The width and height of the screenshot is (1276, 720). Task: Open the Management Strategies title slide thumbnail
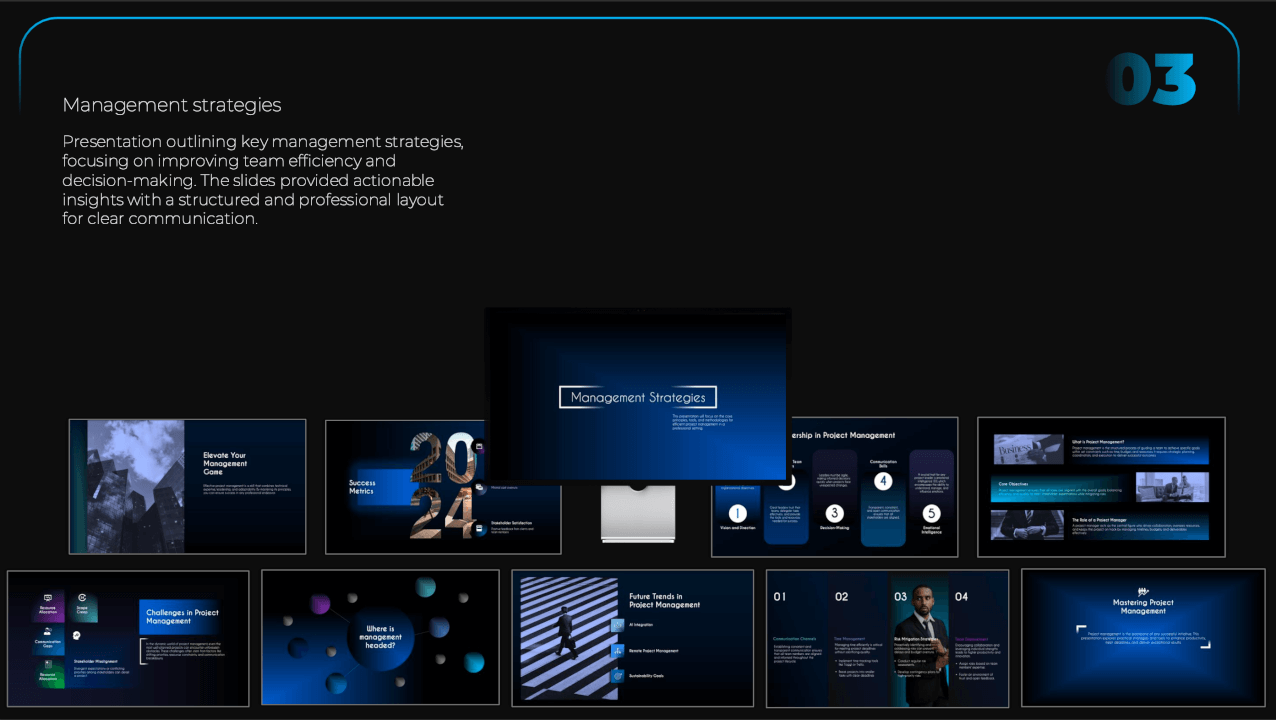point(637,396)
